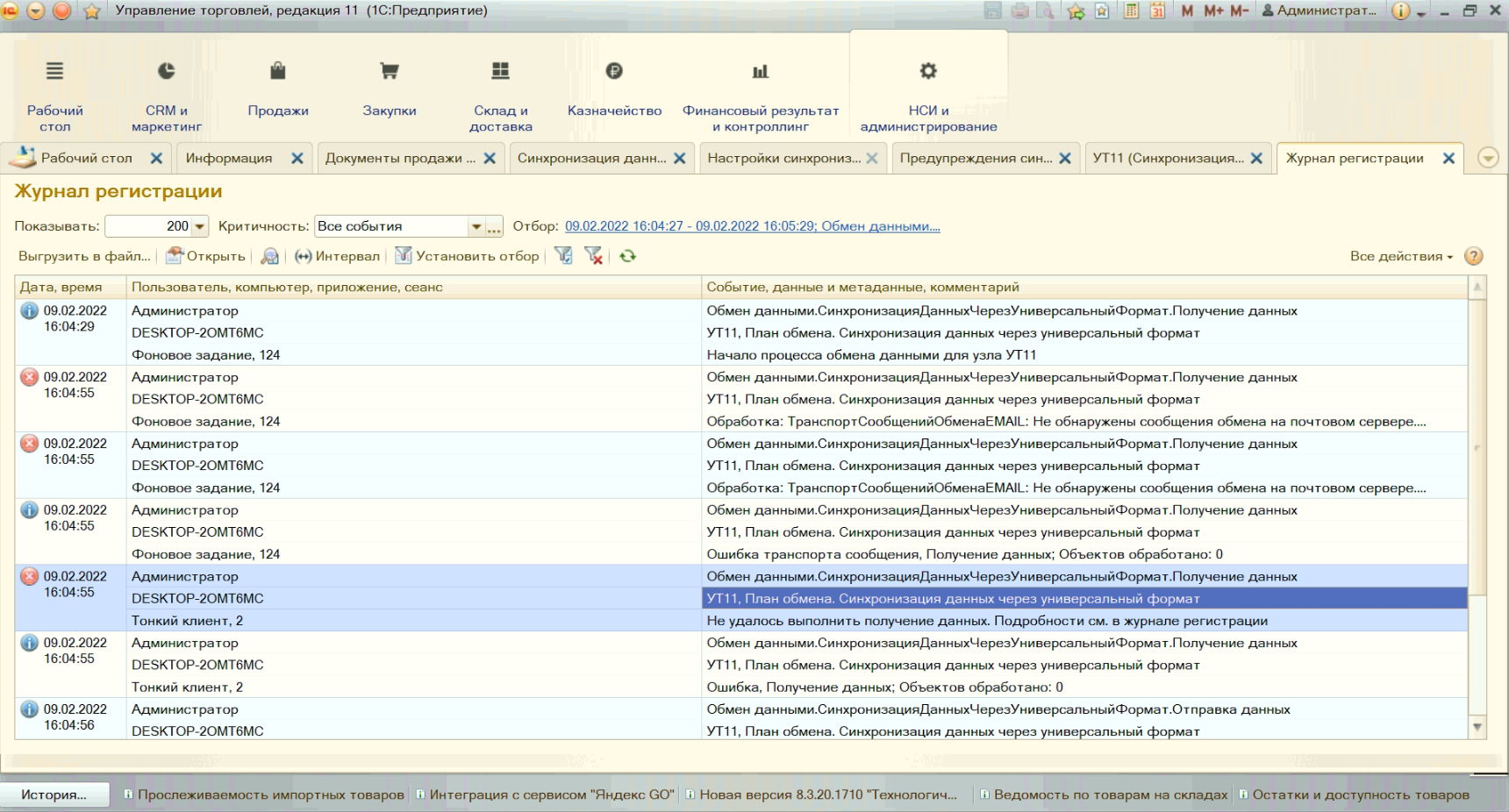Open the Критичность dropdown list
Viewport: 1509px width, 812px height.
pyautogui.click(x=476, y=226)
